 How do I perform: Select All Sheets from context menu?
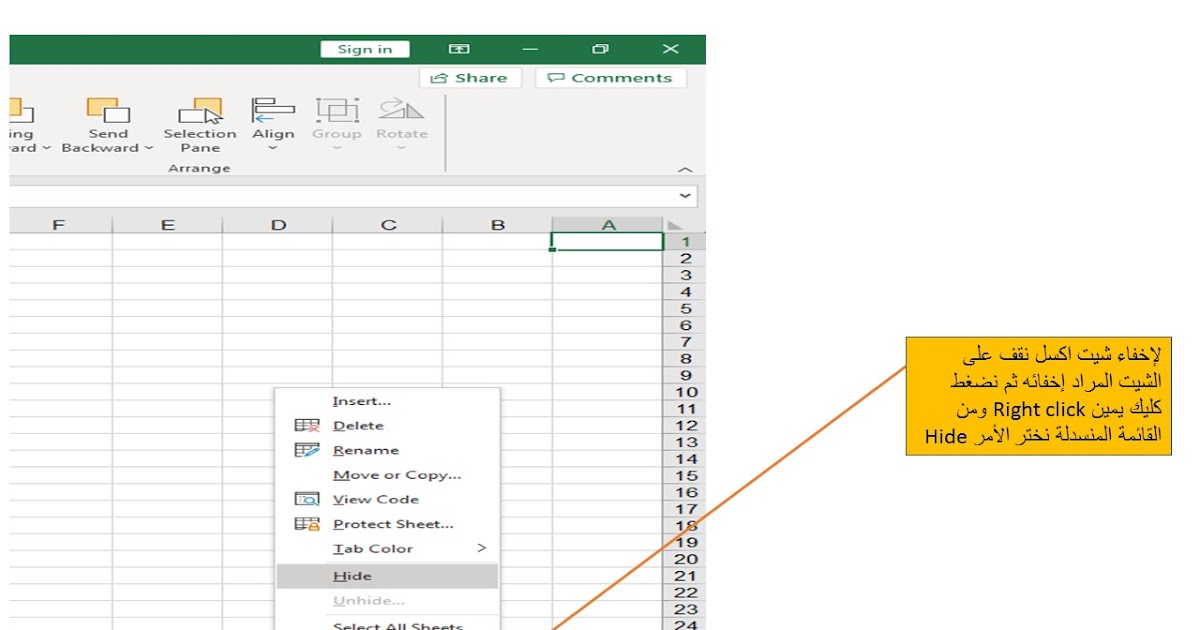click(x=397, y=625)
